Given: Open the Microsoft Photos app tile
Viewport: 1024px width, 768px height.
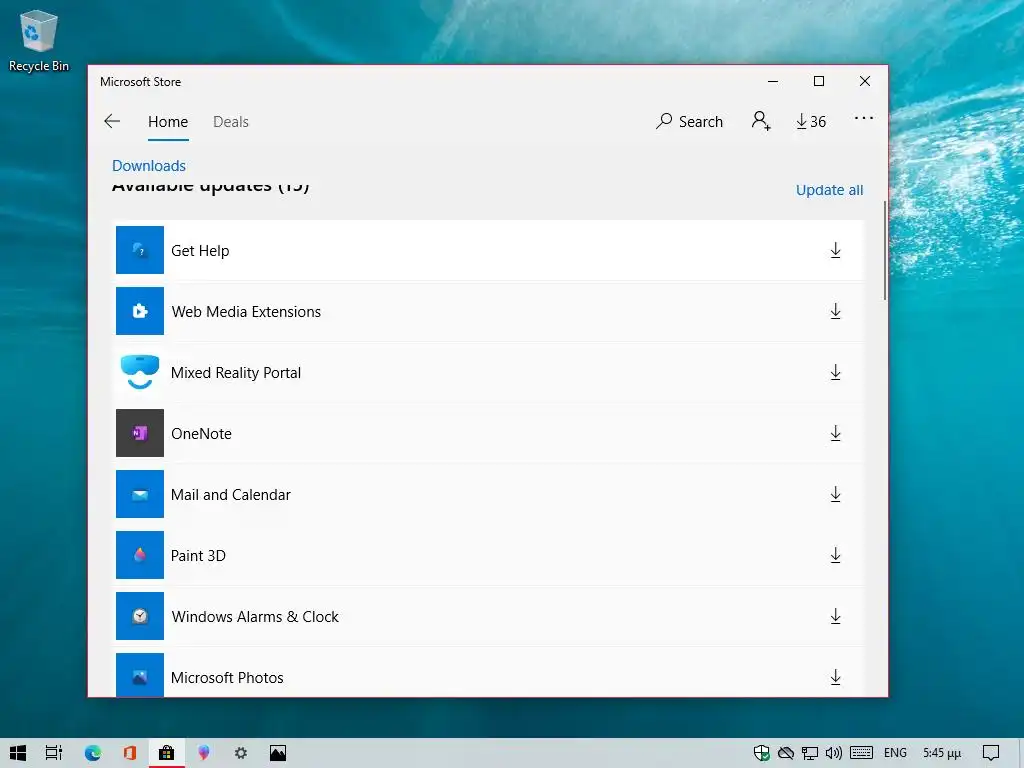Looking at the screenshot, I should [140, 675].
